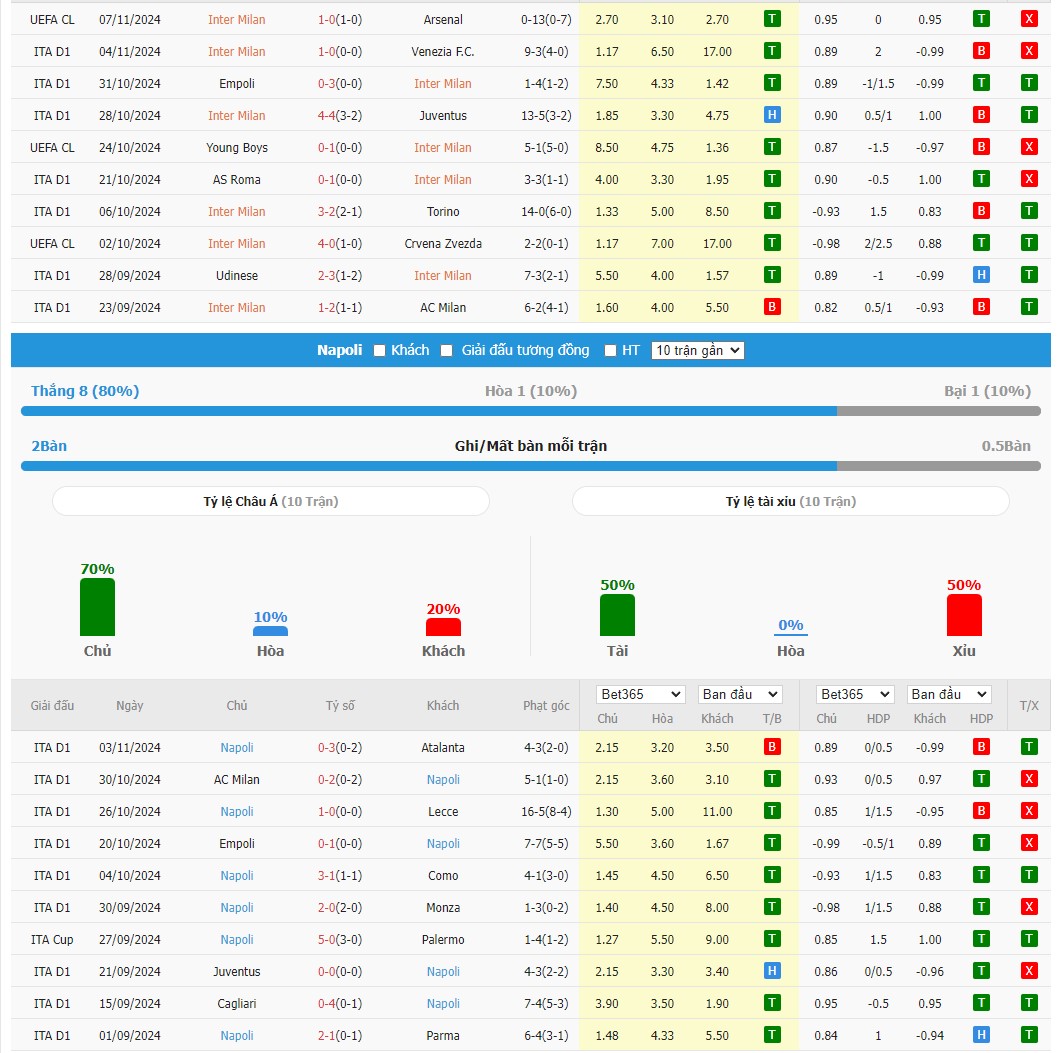
Task: Click the Giải đấu column header
Action: pos(52,705)
